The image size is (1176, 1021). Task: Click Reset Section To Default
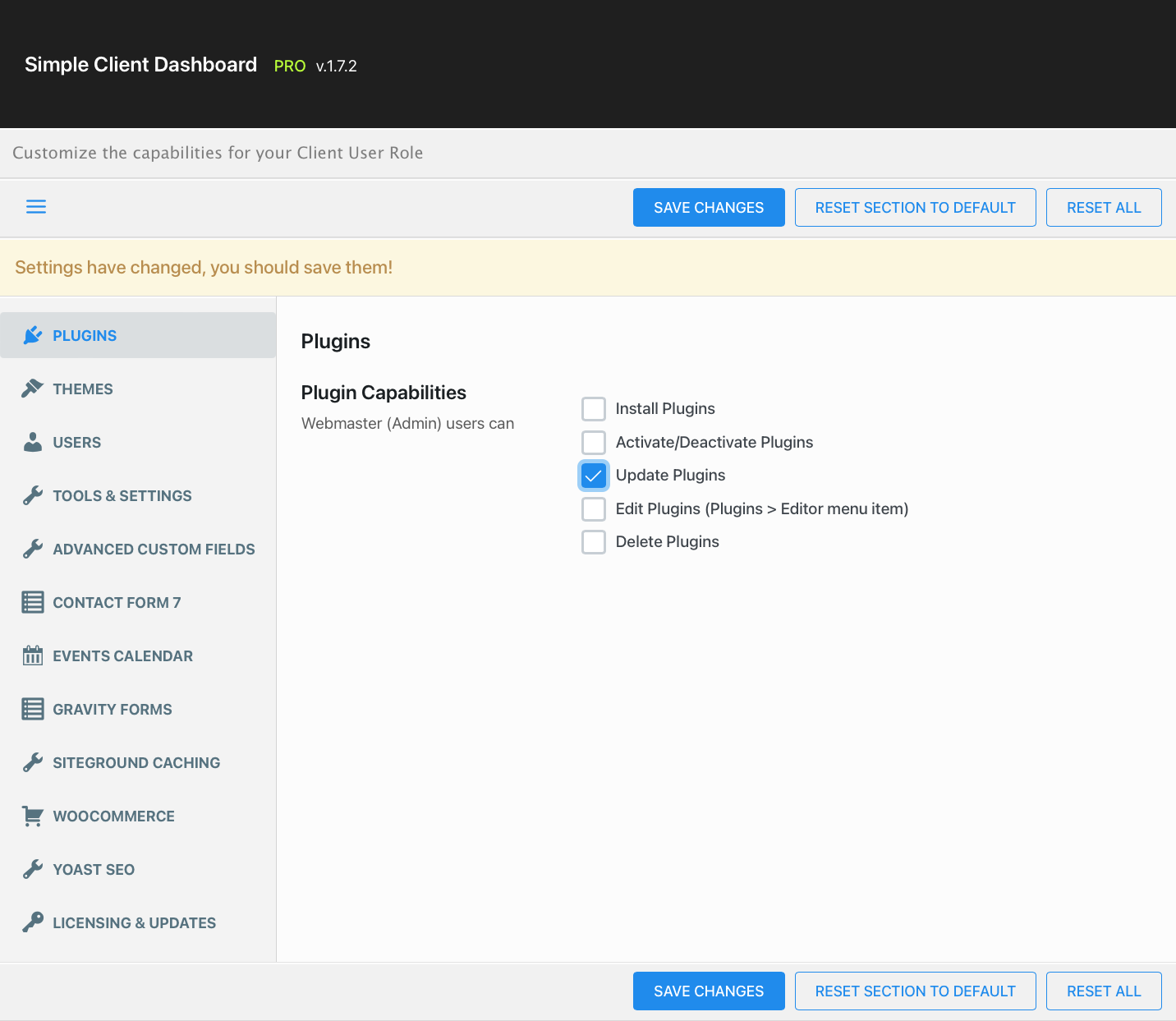[915, 207]
